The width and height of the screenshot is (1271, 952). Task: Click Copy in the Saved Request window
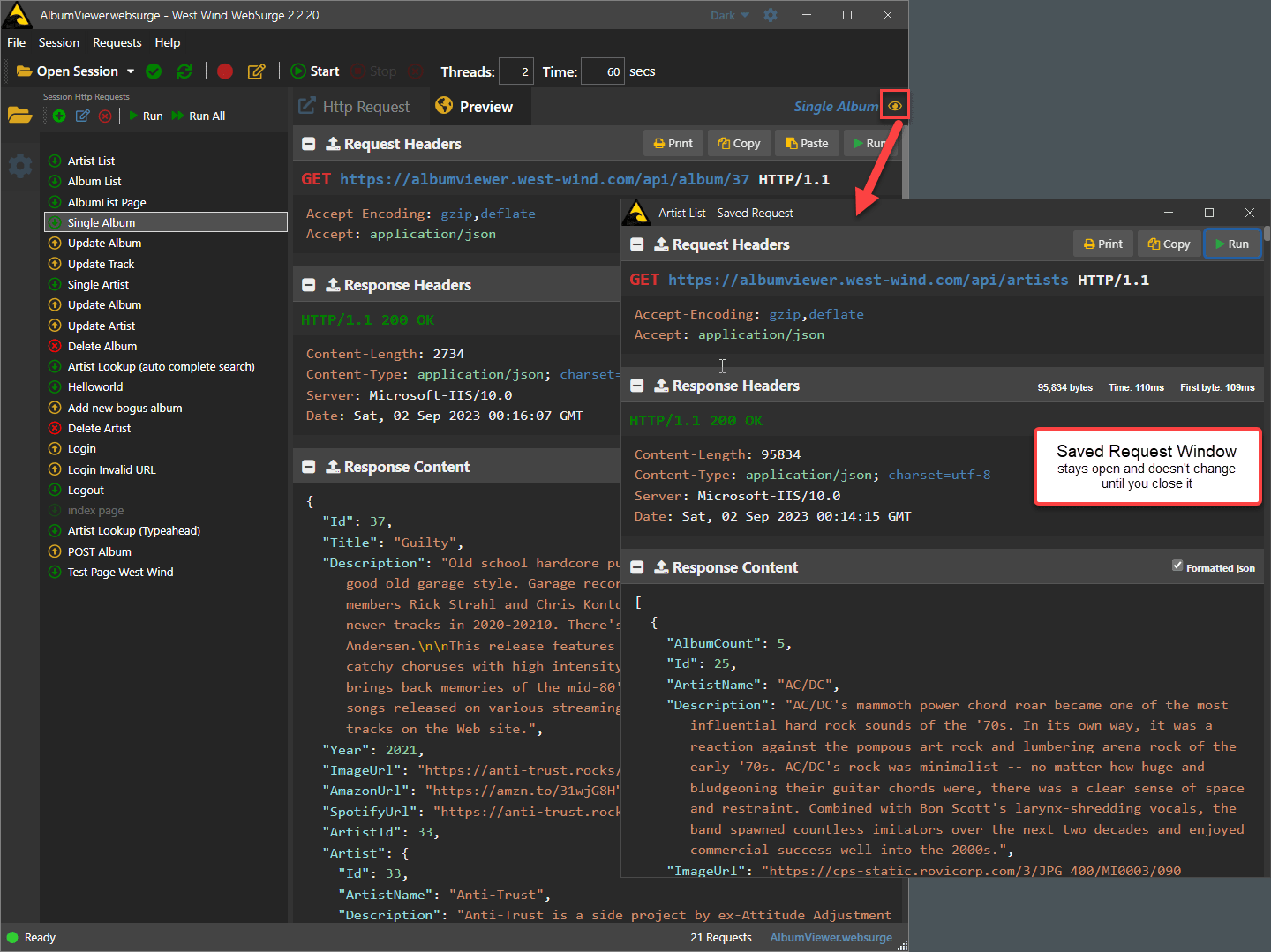coord(1169,244)
